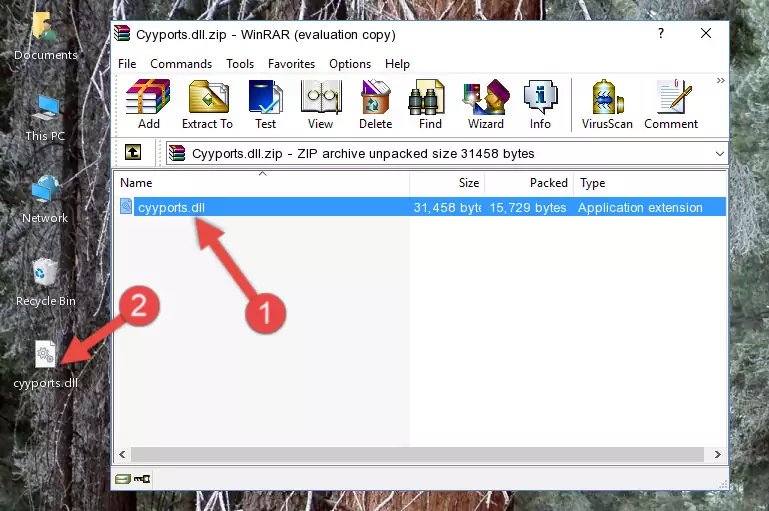Open the File menu
The image size is (769, 511).
127,64
